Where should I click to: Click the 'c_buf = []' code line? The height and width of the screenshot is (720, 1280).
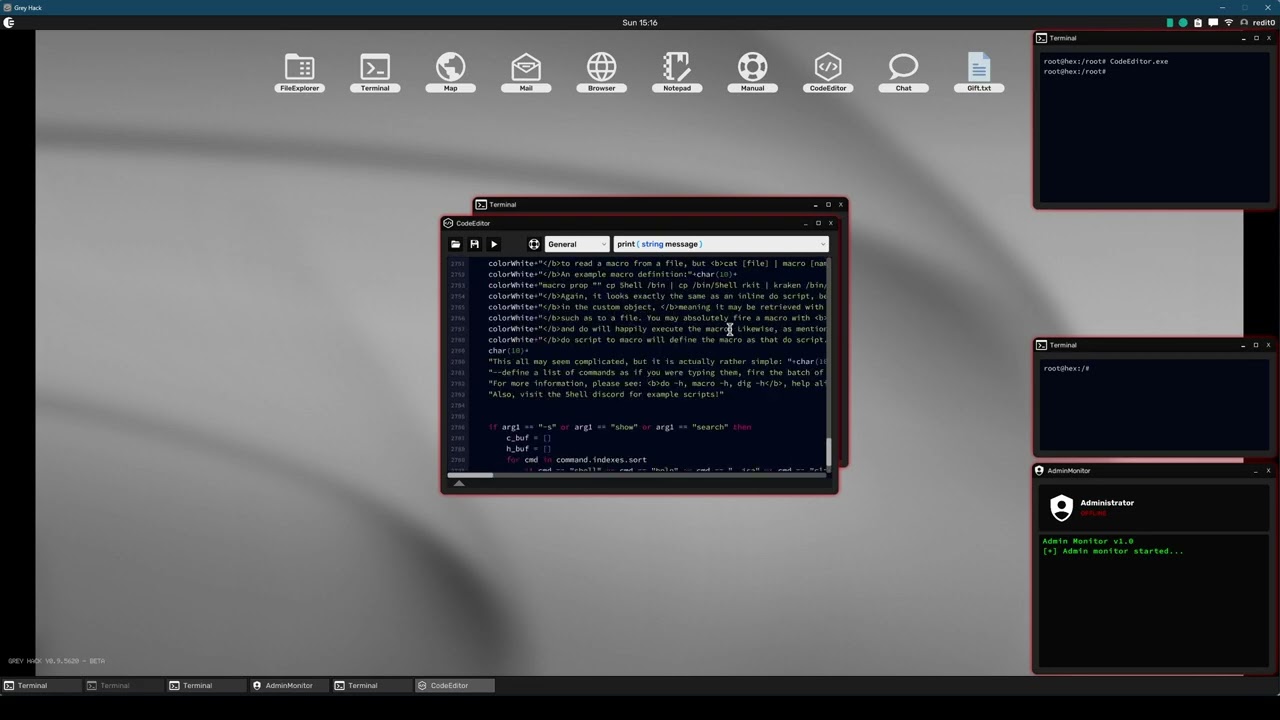(528, 438)
